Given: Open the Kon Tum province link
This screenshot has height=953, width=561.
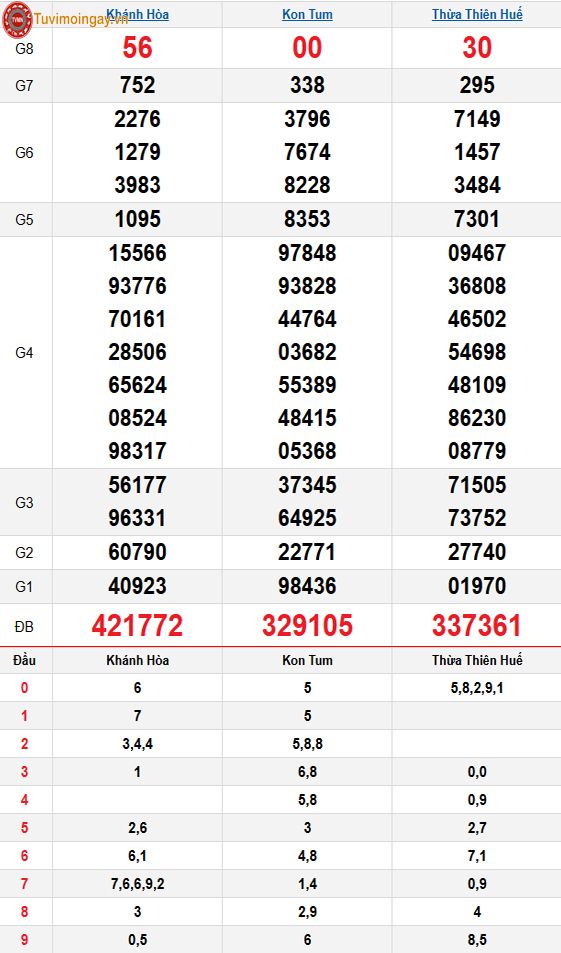Looking at the screenshot, I should click(307, 14).
